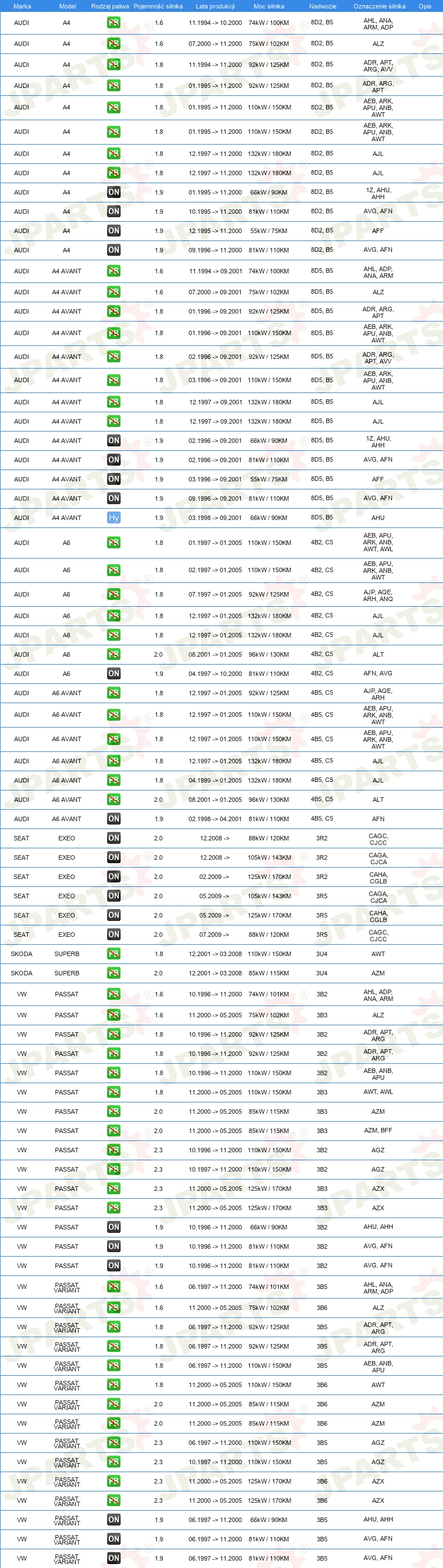
Task: Click ON diesel icon in Audi A6 1.9 AFN, AVG row
Action: click(114, 673)
